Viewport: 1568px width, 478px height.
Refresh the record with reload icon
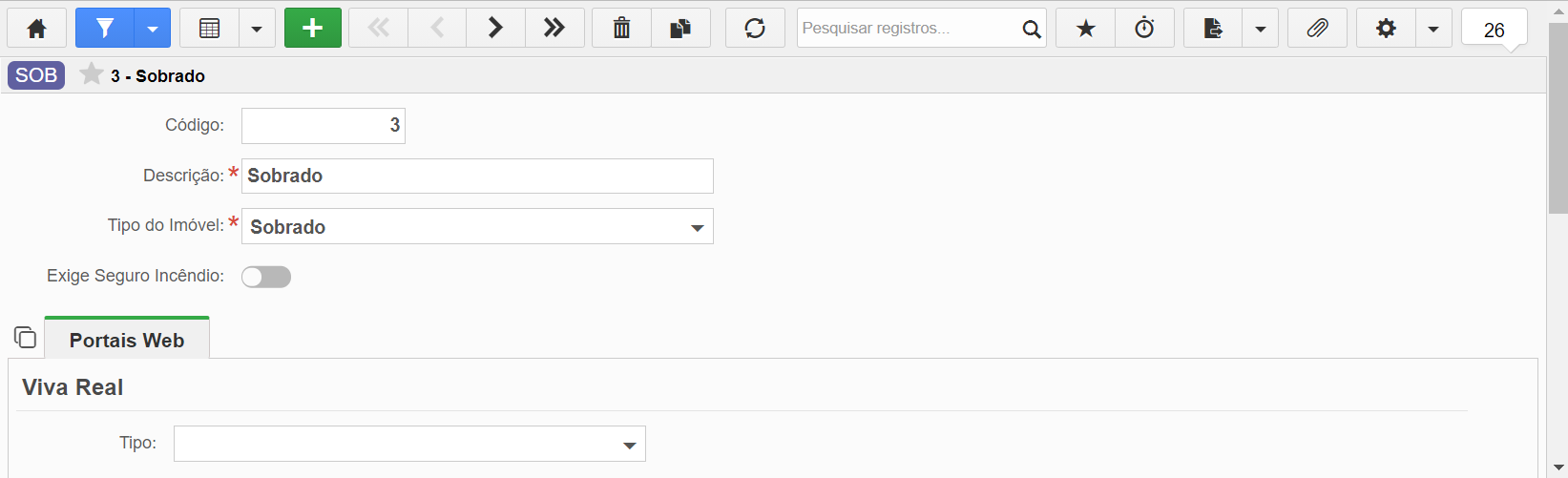(755, 29)
